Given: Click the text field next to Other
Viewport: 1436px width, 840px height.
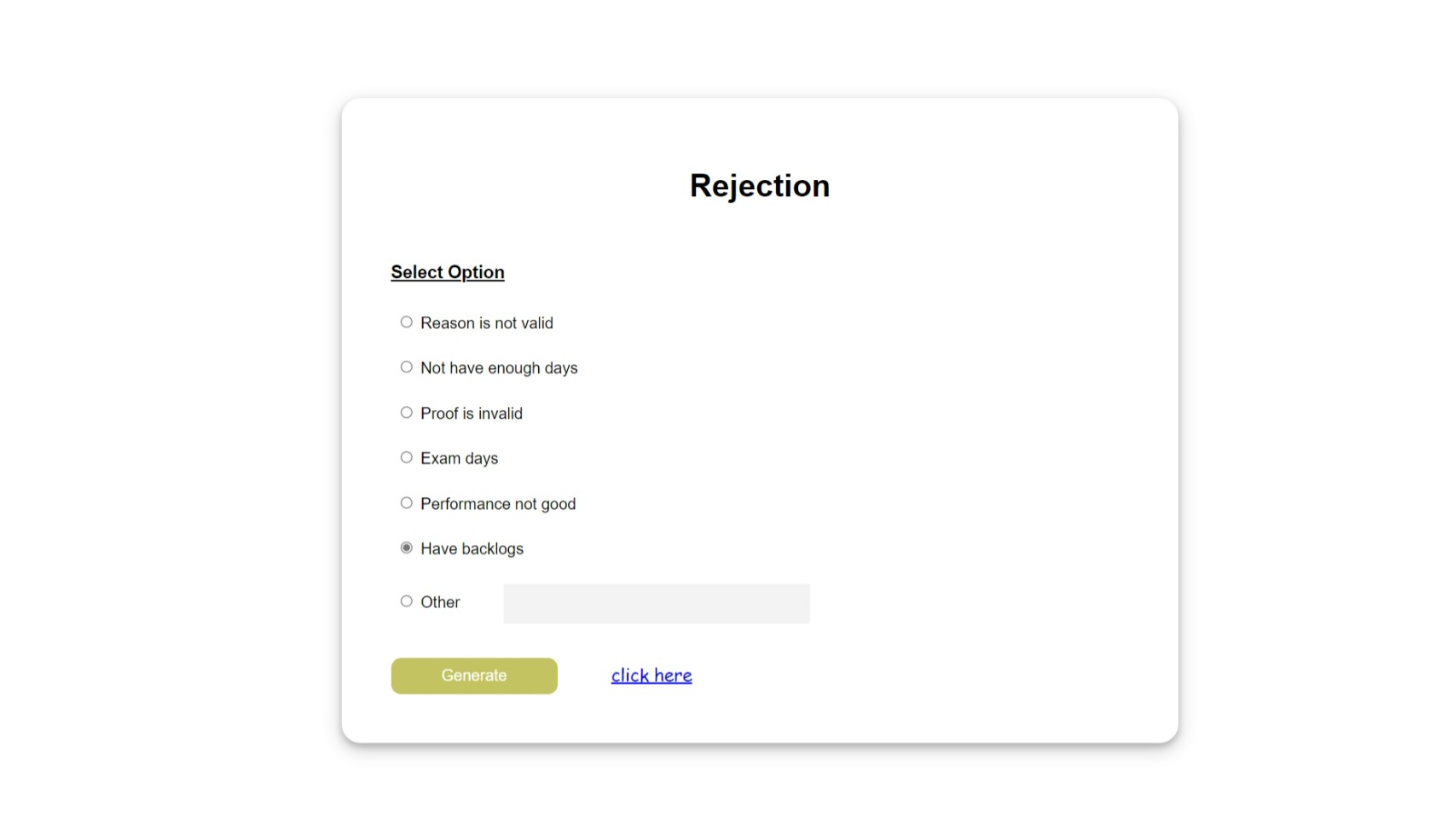Looking at the screenshot, I should (x=656, y=602).
